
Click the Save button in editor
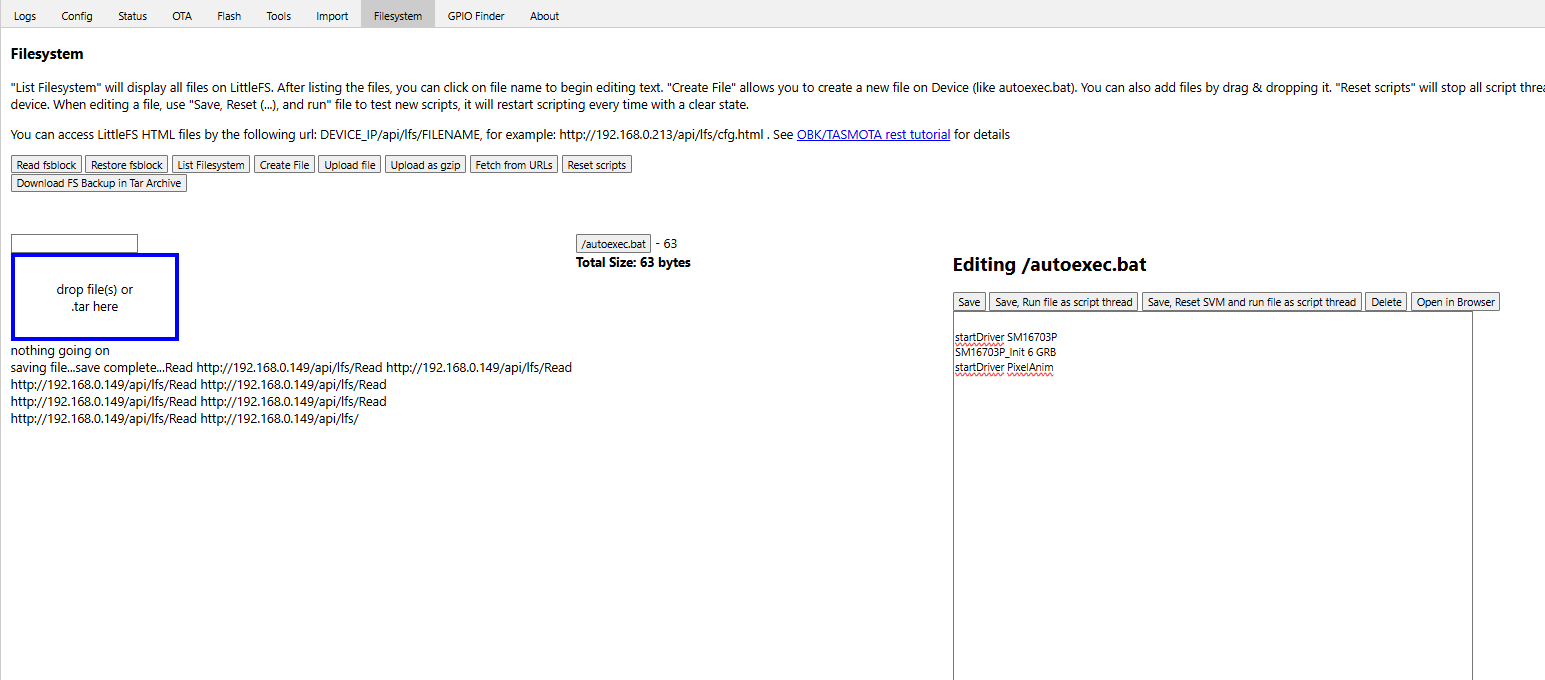(x=969, y=302)
